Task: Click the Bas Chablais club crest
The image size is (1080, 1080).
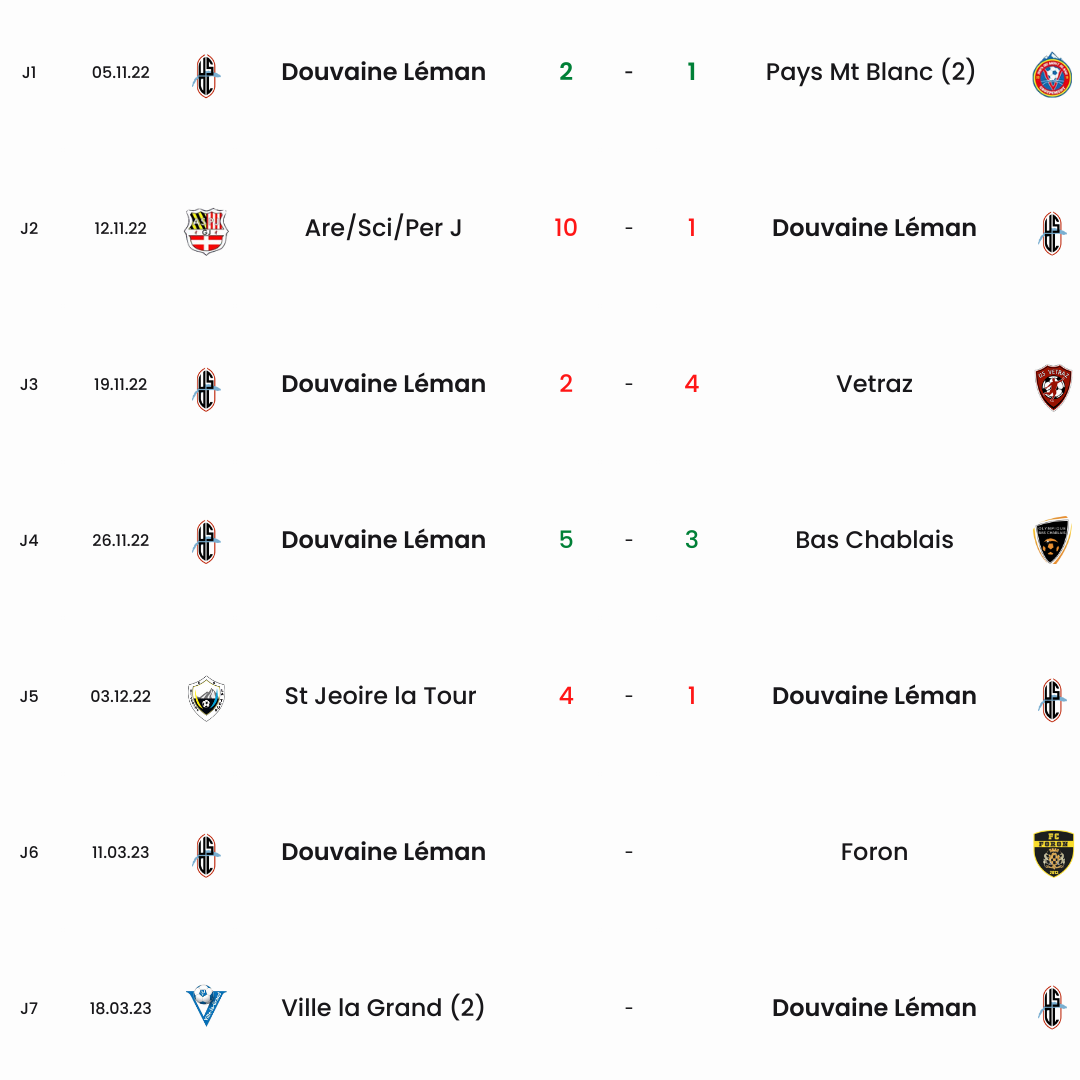Action: 1052,541
